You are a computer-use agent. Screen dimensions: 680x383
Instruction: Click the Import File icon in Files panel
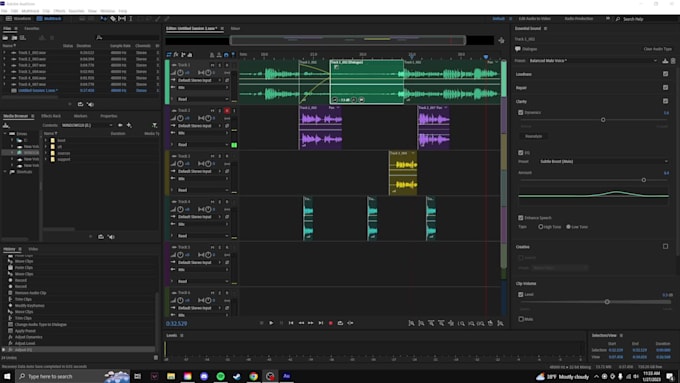[14, 38]
